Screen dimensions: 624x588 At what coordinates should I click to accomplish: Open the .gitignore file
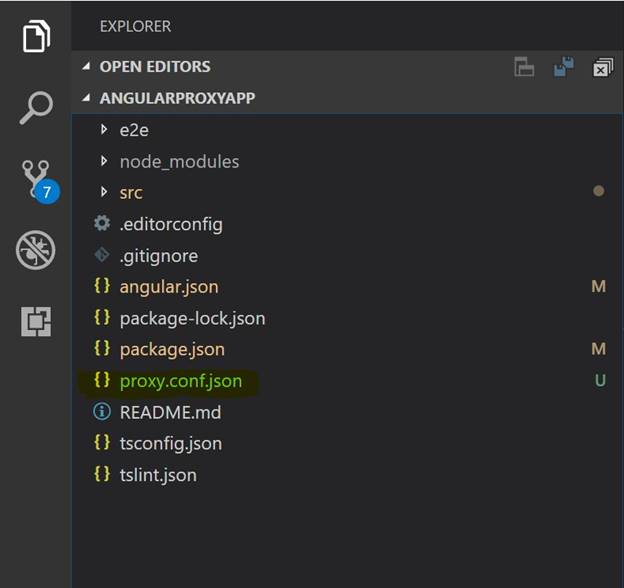click(159, 256)
